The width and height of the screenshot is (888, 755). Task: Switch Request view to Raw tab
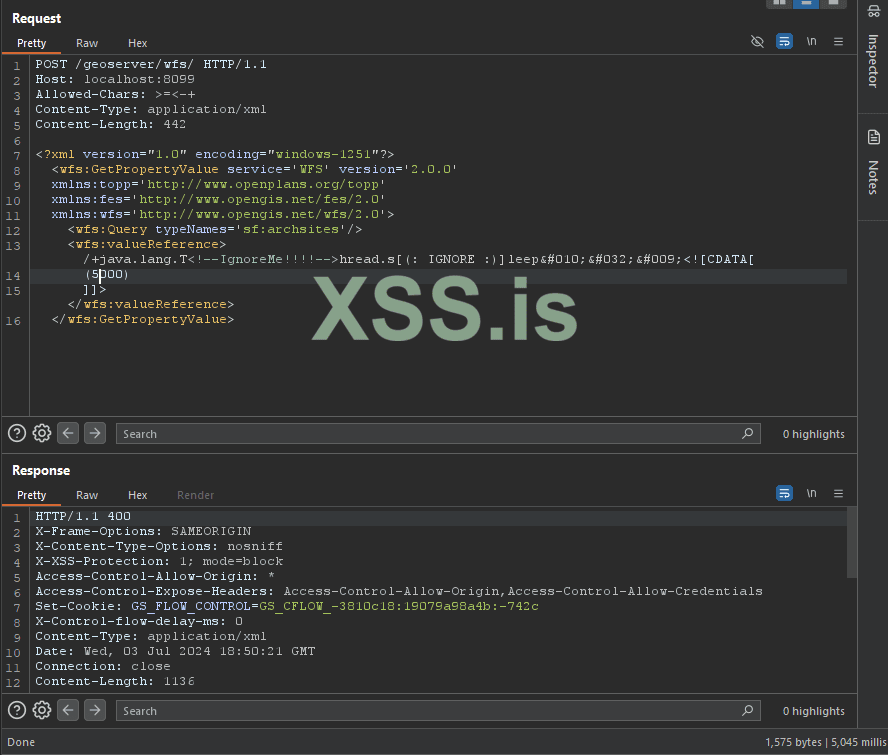(x=87, y=43)
